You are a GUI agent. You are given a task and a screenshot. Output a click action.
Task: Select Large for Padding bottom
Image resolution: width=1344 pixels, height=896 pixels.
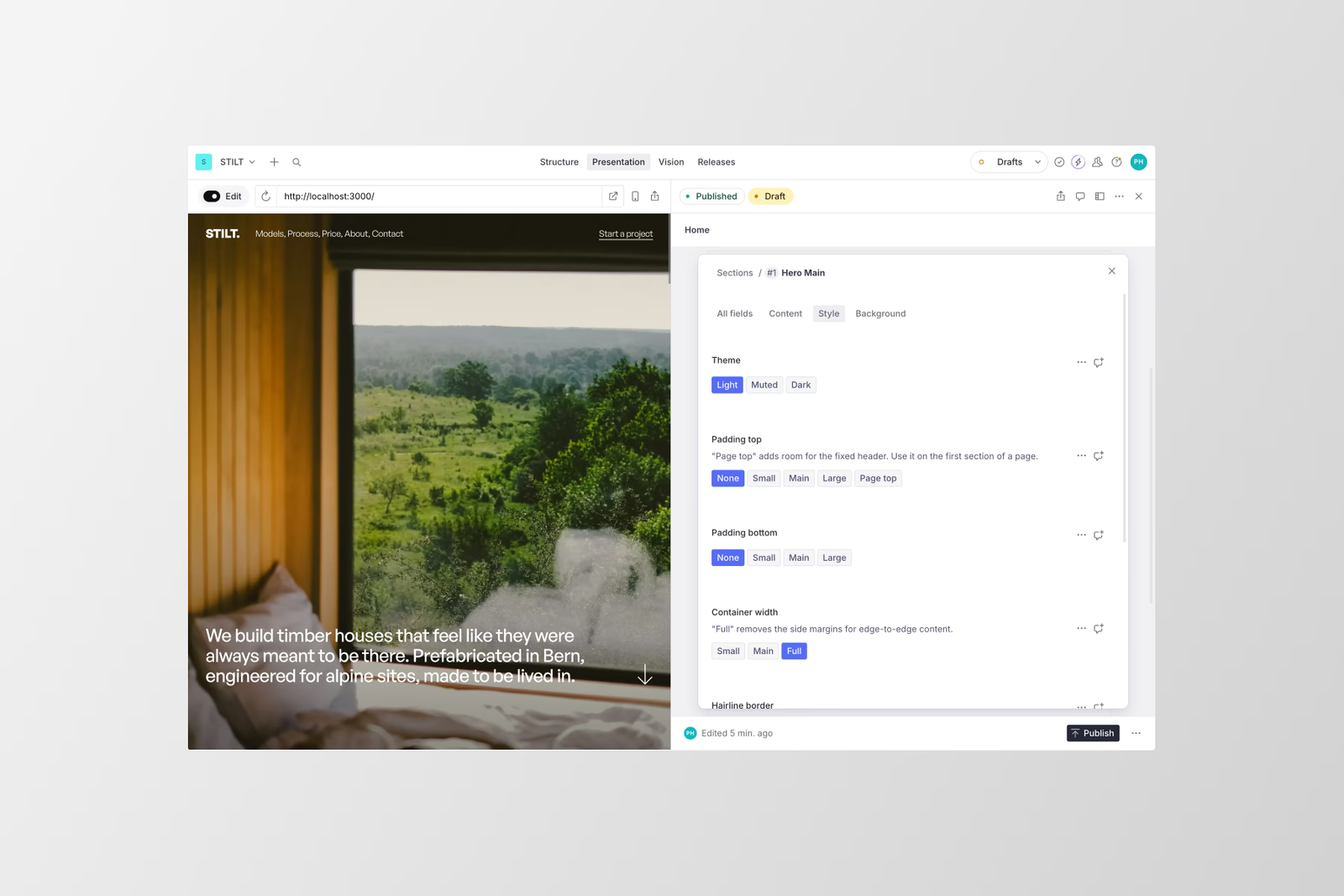[834, 558]
